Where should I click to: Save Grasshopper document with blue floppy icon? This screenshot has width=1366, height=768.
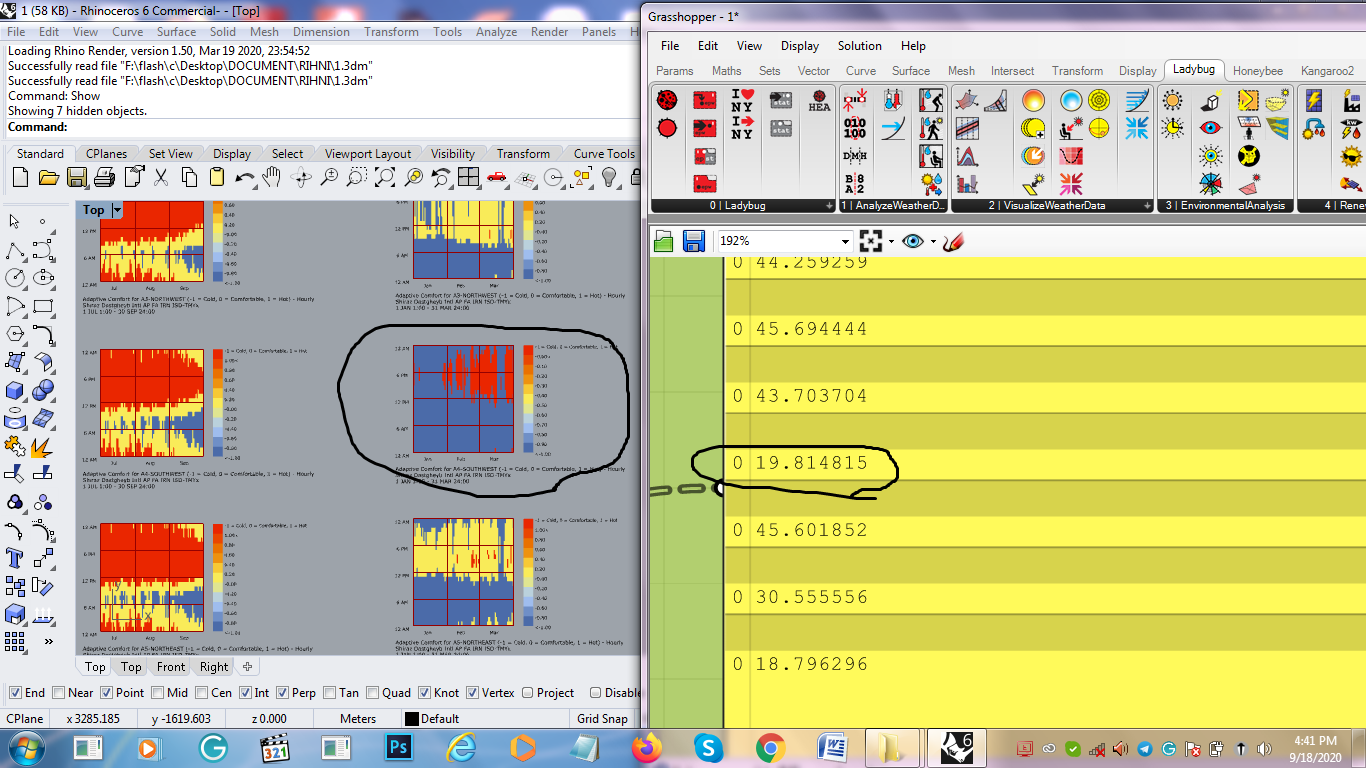click(693, 241)
